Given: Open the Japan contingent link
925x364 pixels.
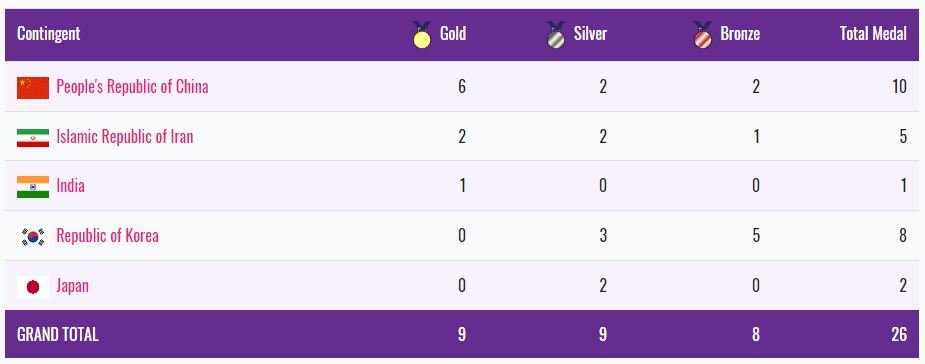Looking at the screenshot, I should [x=73, y=286].
